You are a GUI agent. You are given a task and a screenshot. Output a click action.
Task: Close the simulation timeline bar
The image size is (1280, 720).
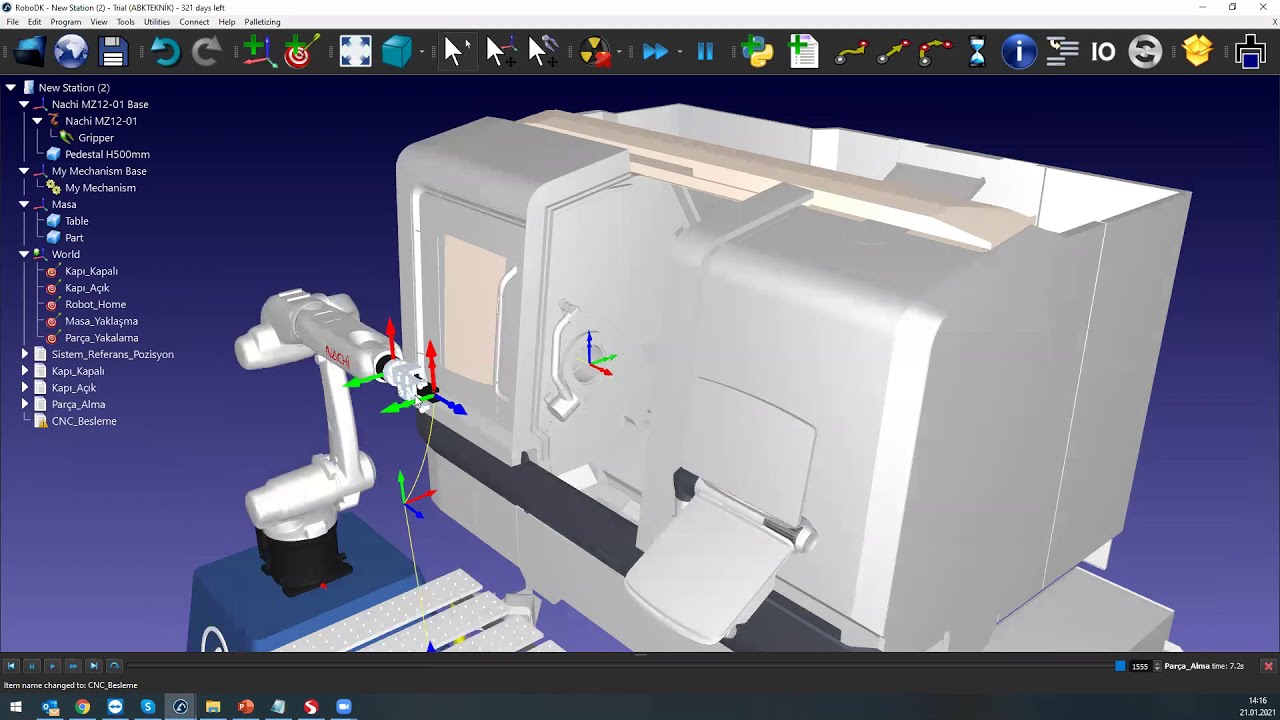coord(1268,666)
